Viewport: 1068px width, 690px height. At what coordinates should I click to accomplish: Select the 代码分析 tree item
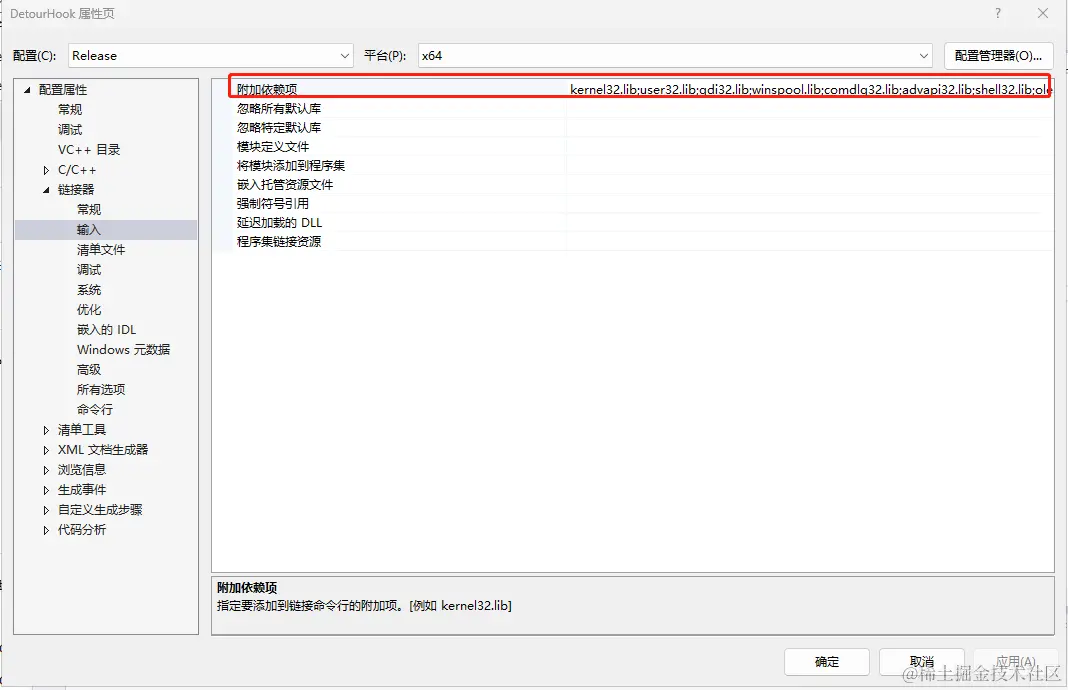point(82,530)
